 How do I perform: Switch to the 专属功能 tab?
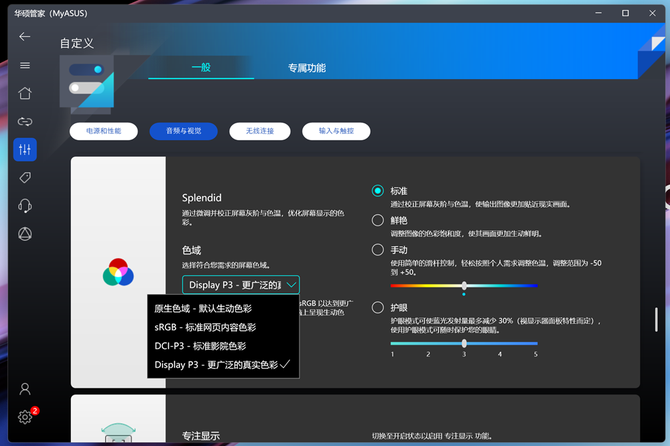[x=307, y=68]
